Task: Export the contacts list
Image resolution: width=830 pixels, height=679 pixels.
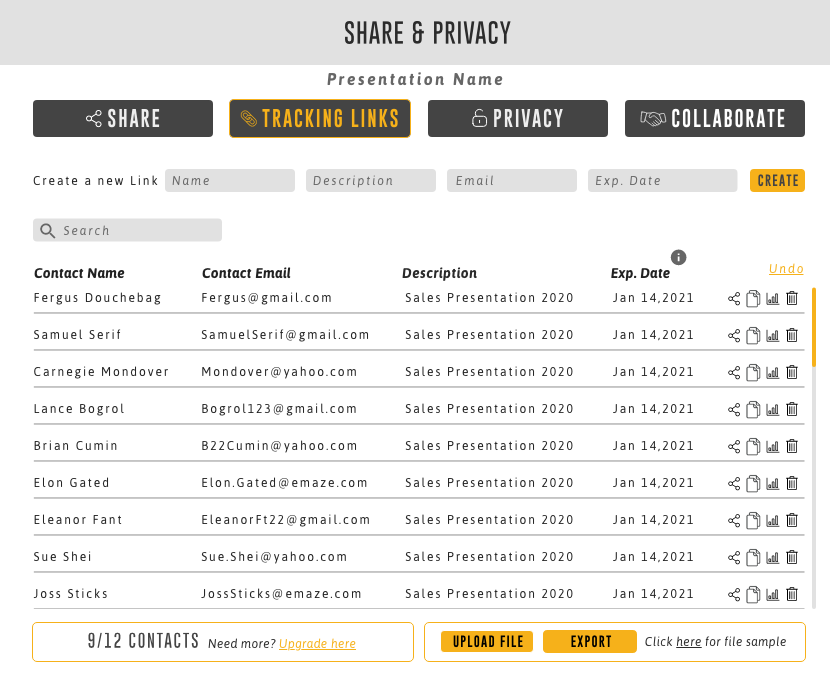Action: [590, 642]
